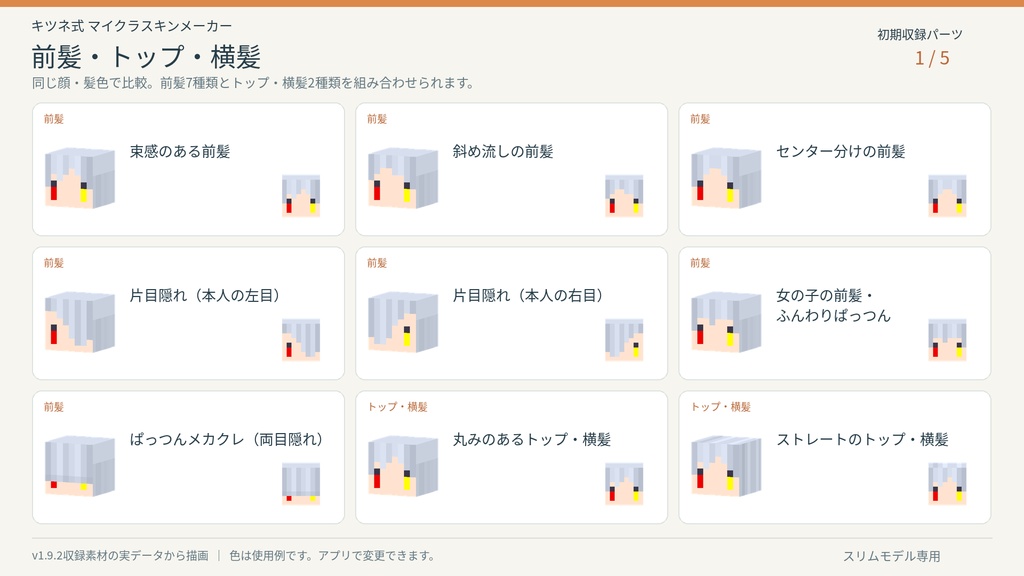Screen dimensions: 1024x576
Task: Click the 3D head preview for ぱっつんメカクレ
Action: [x=80, y=466]
